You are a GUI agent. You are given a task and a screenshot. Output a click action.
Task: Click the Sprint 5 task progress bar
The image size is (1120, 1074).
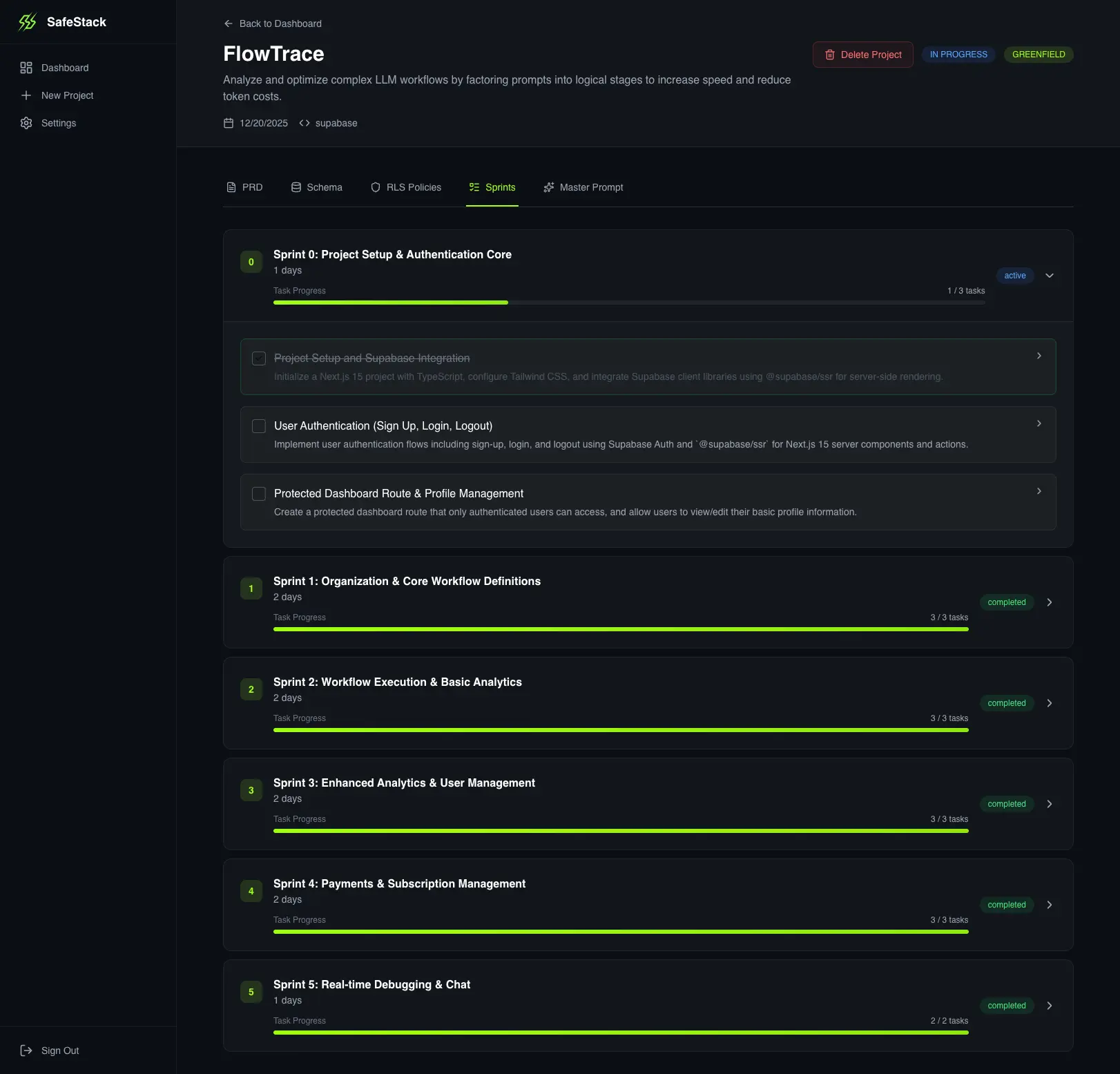(x=621, y=1033)
